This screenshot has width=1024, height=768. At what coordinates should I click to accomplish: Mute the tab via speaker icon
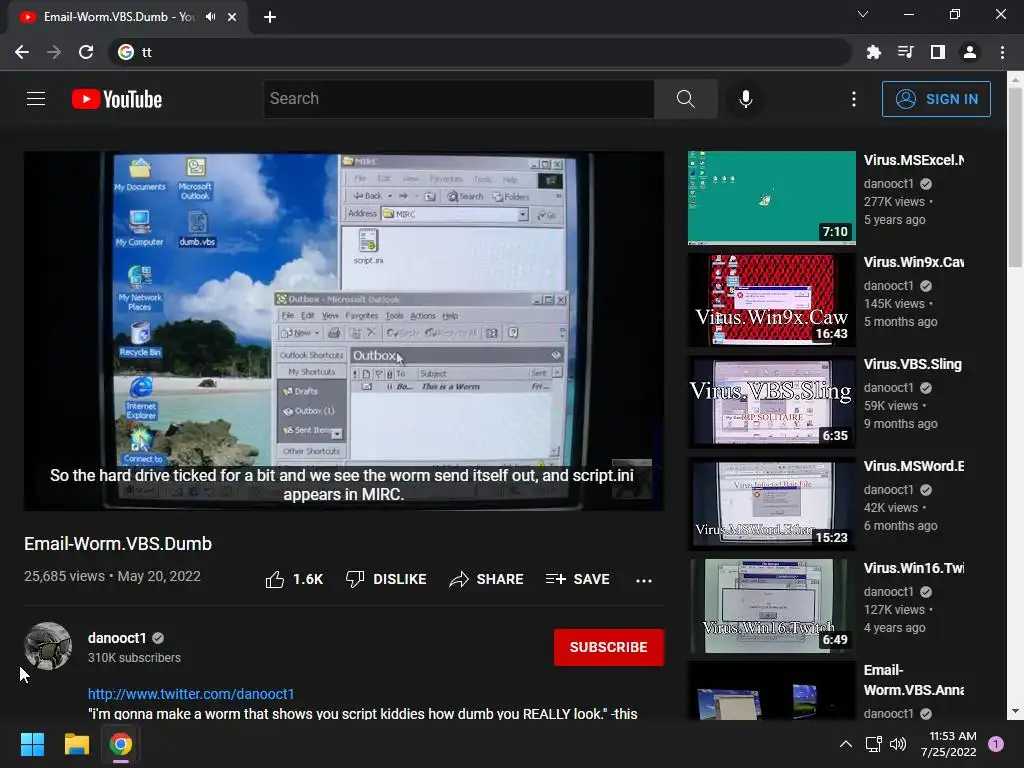210,17
